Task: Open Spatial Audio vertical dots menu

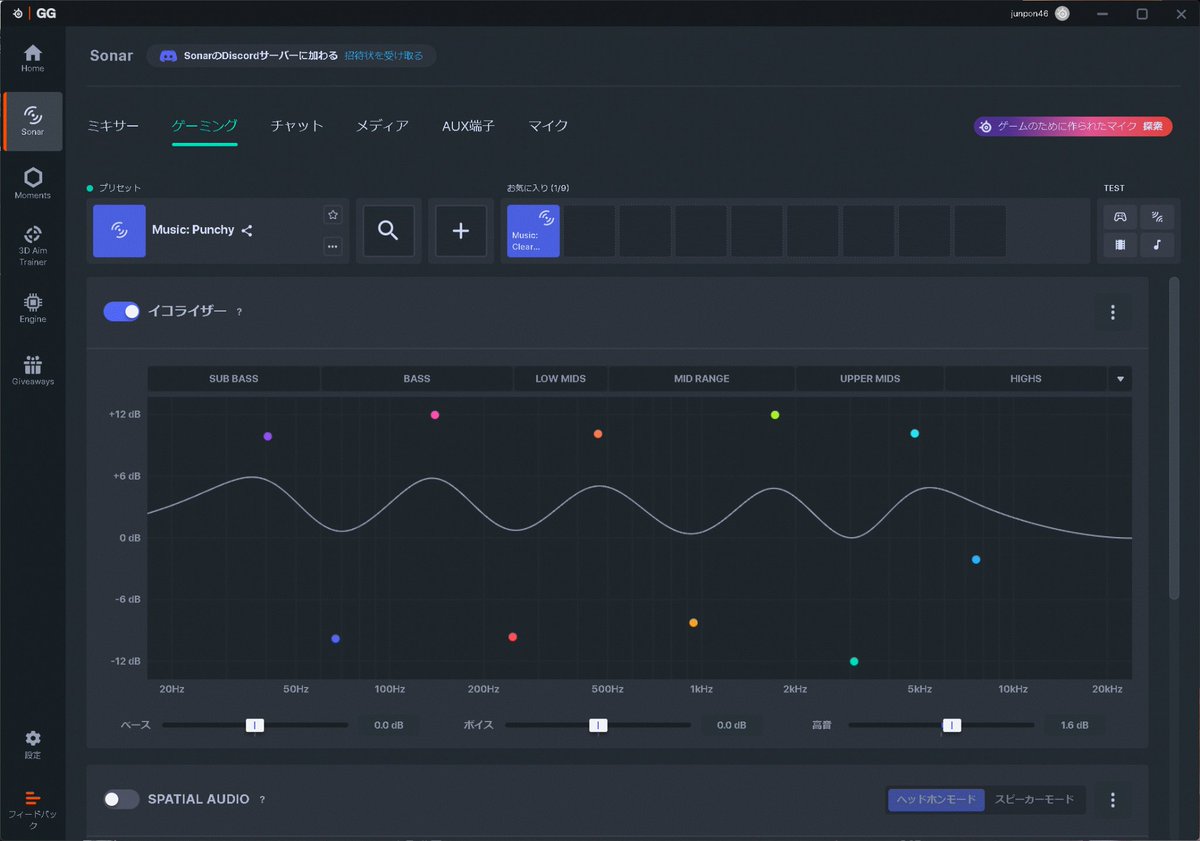Action: click(1112, 800)
